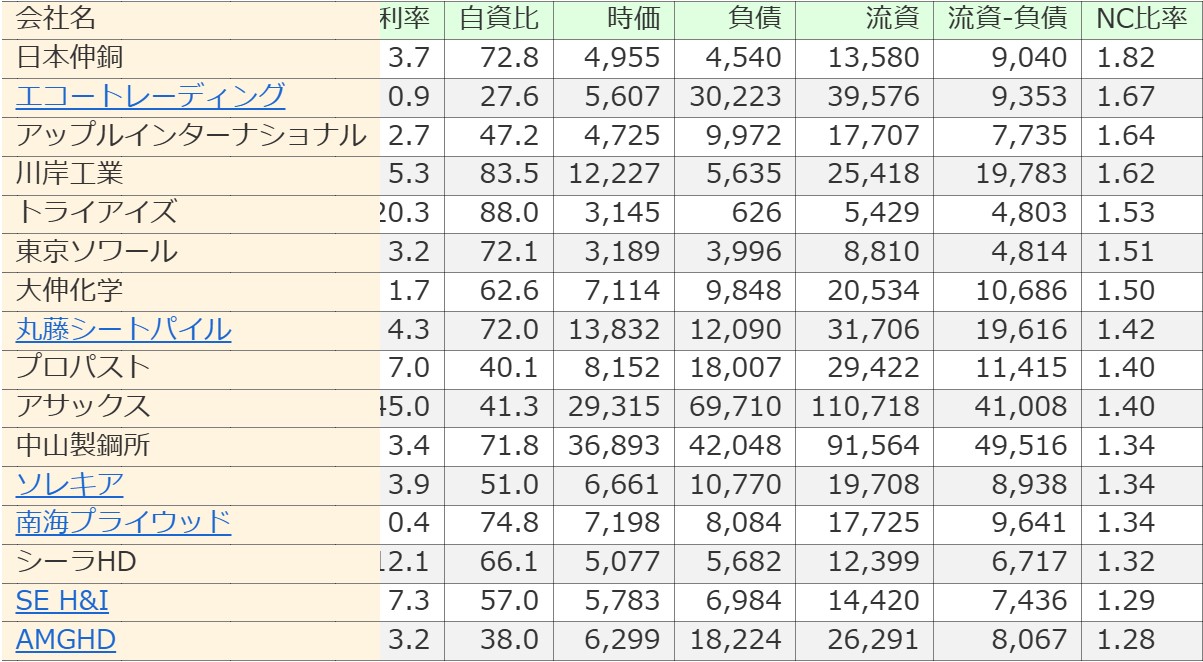The image size is (1203, 662).
Task: Select 中山製鋼所 market cap value 36,893
Action: pyautogui.click(x=614, y=445)
